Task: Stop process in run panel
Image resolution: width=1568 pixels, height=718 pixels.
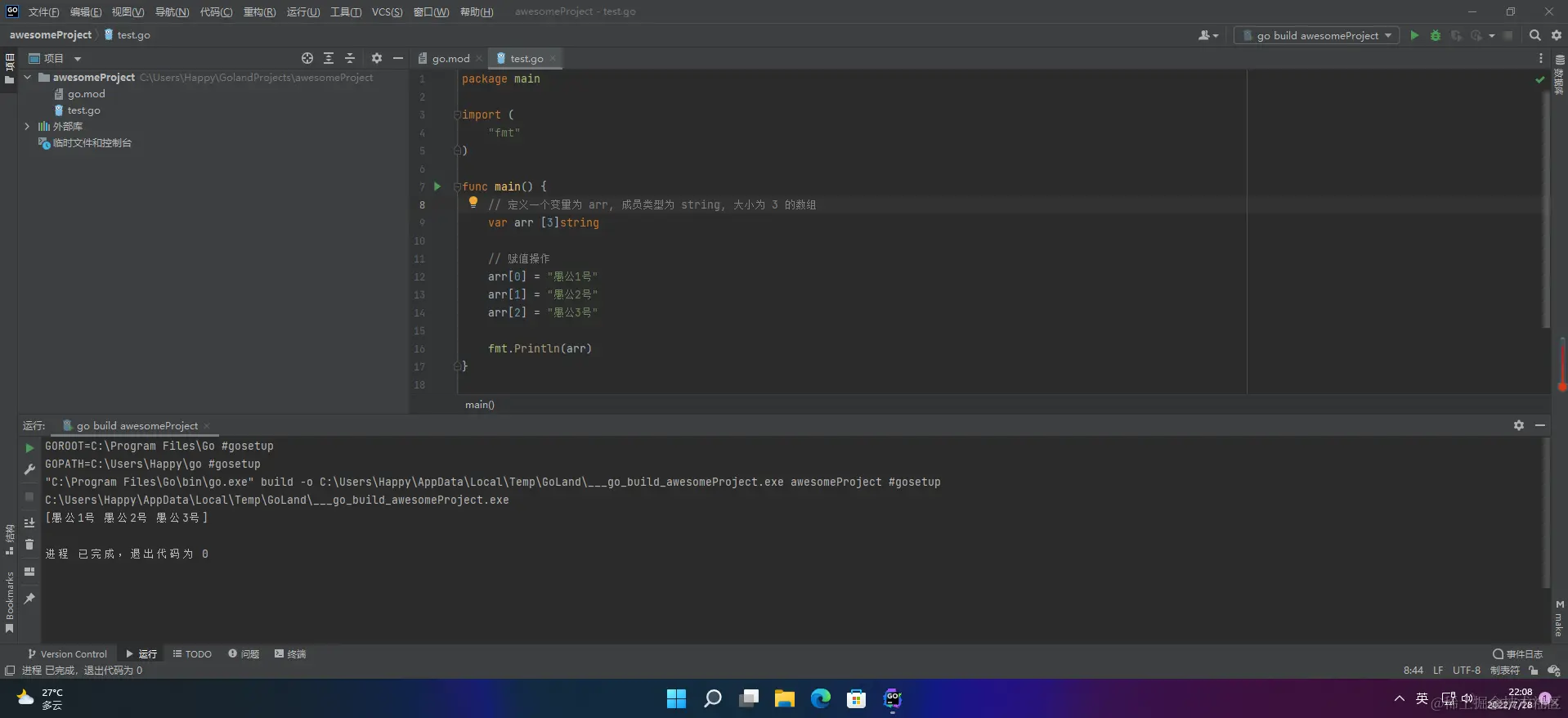Action: tap(29, 496)
